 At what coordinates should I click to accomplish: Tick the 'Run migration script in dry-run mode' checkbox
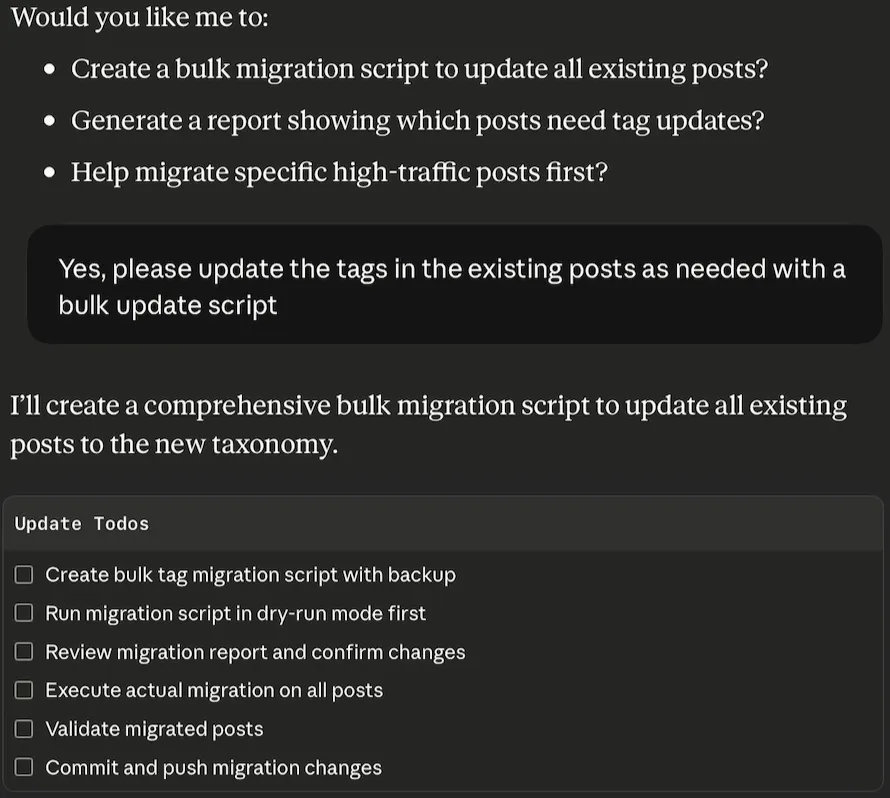[x=24, y=613]
